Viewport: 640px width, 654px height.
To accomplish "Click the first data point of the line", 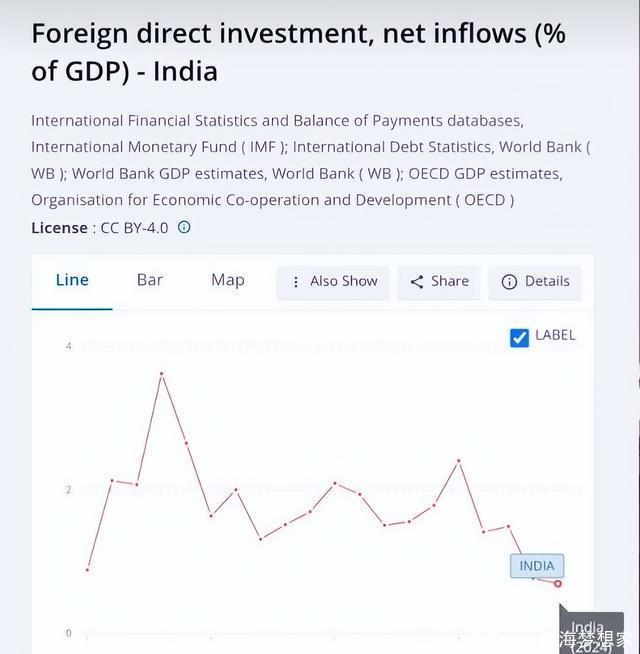I will [88, 570].
